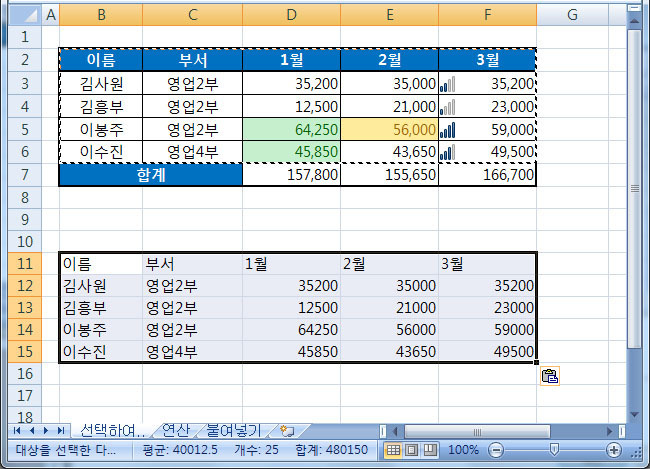Click total cell 166,700
This screenshot has height=469, width=650.
pyautogui.click(x=488, y=175)
